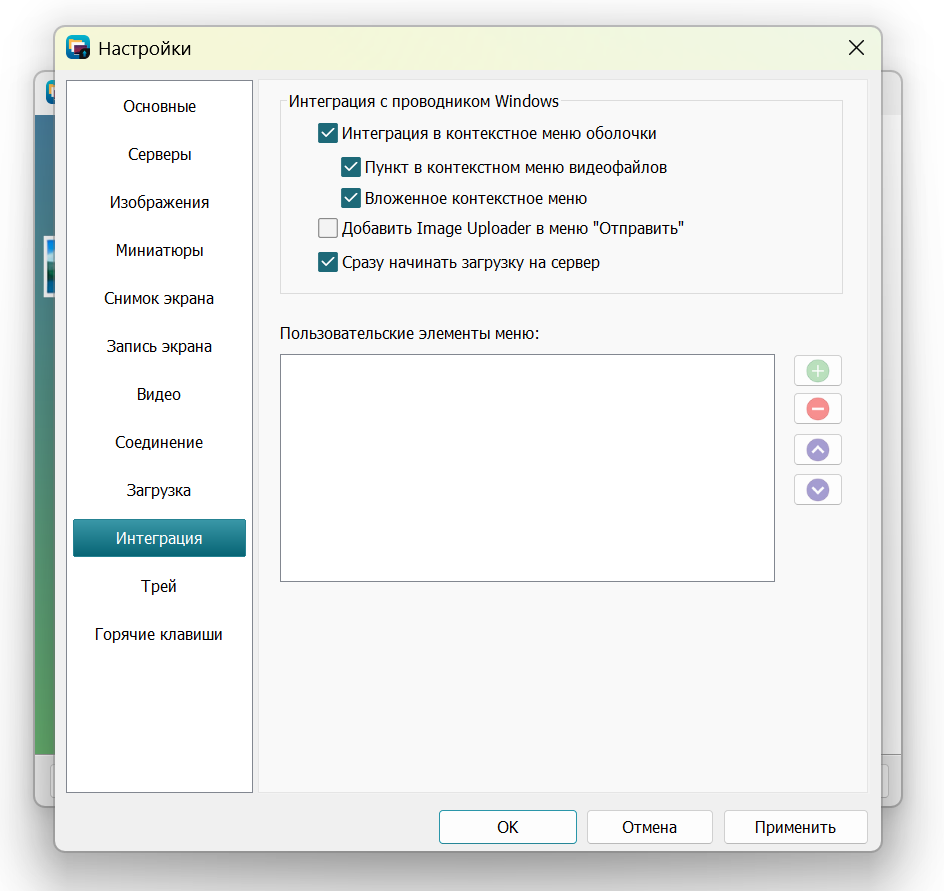944x891 pixels.
Task: Click the Применить button
Action: point(795,827)
